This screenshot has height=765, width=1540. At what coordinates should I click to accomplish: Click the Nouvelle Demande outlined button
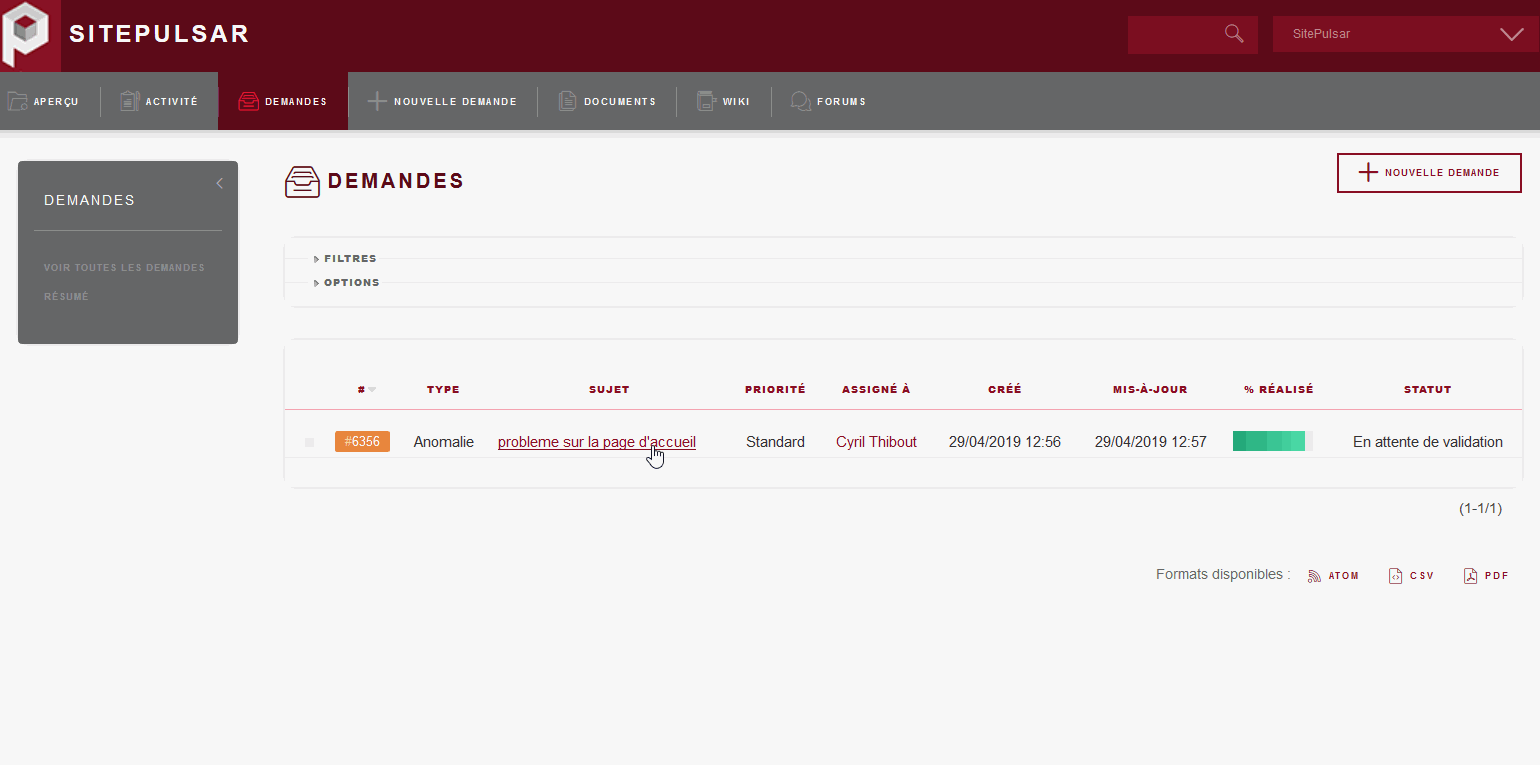click(x=1429, y=173)
